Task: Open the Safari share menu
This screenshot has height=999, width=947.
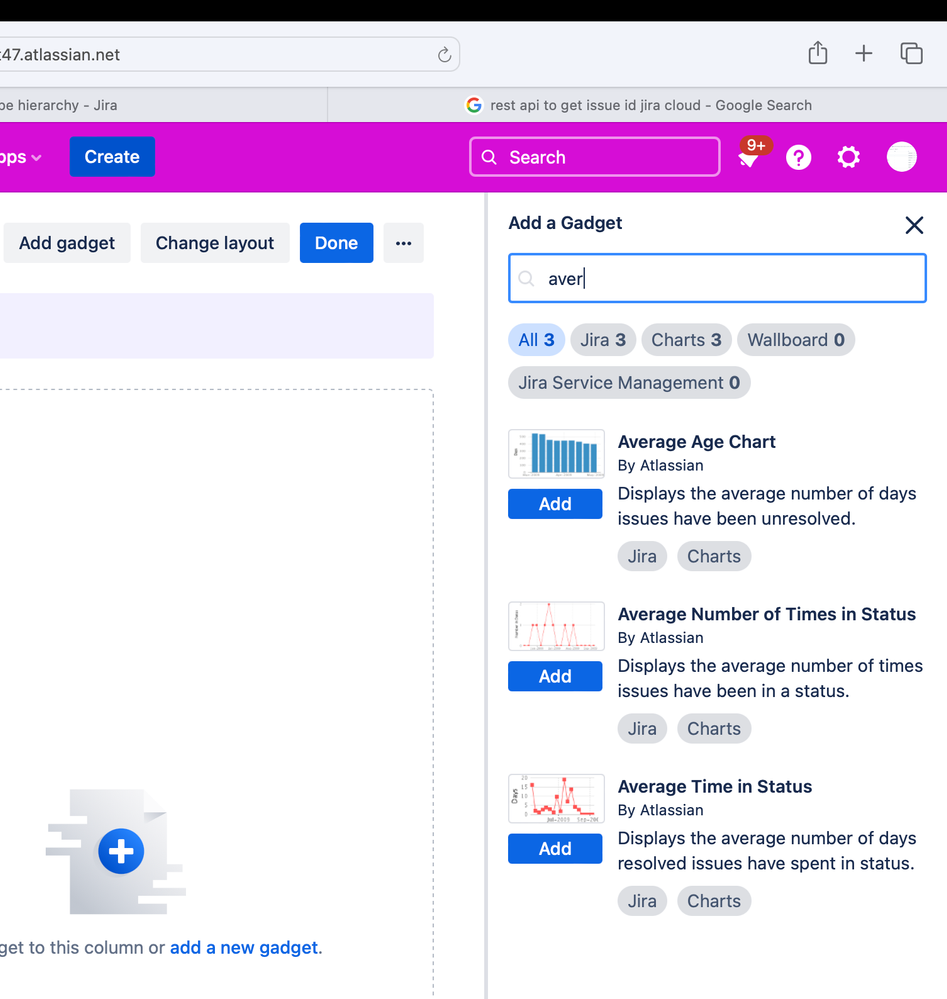Action: pos(818,53)
